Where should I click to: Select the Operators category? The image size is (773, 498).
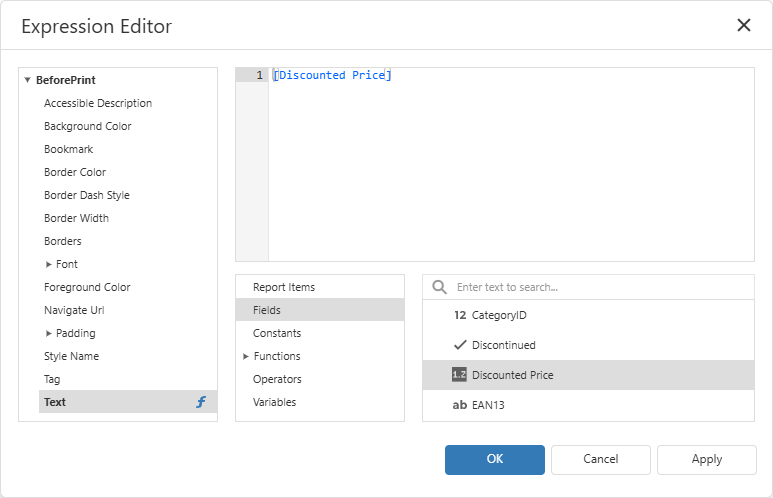[320, 379]
